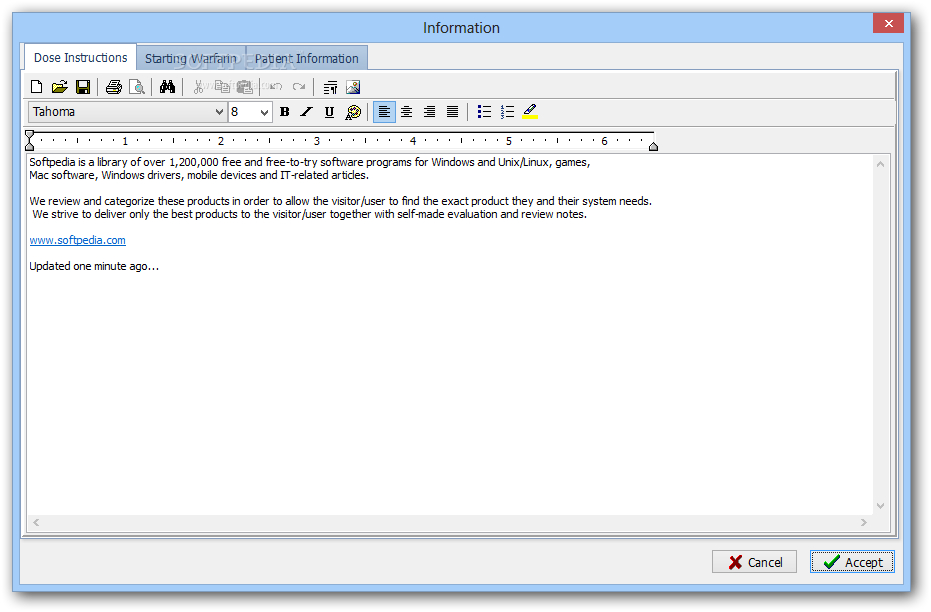This screenshot has width=931, height=612.
Task: Click the Copy icon
Action: 221,87
